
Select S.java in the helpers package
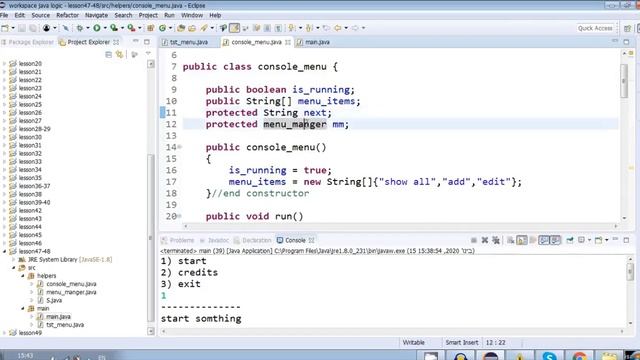[x=54, y=300]
